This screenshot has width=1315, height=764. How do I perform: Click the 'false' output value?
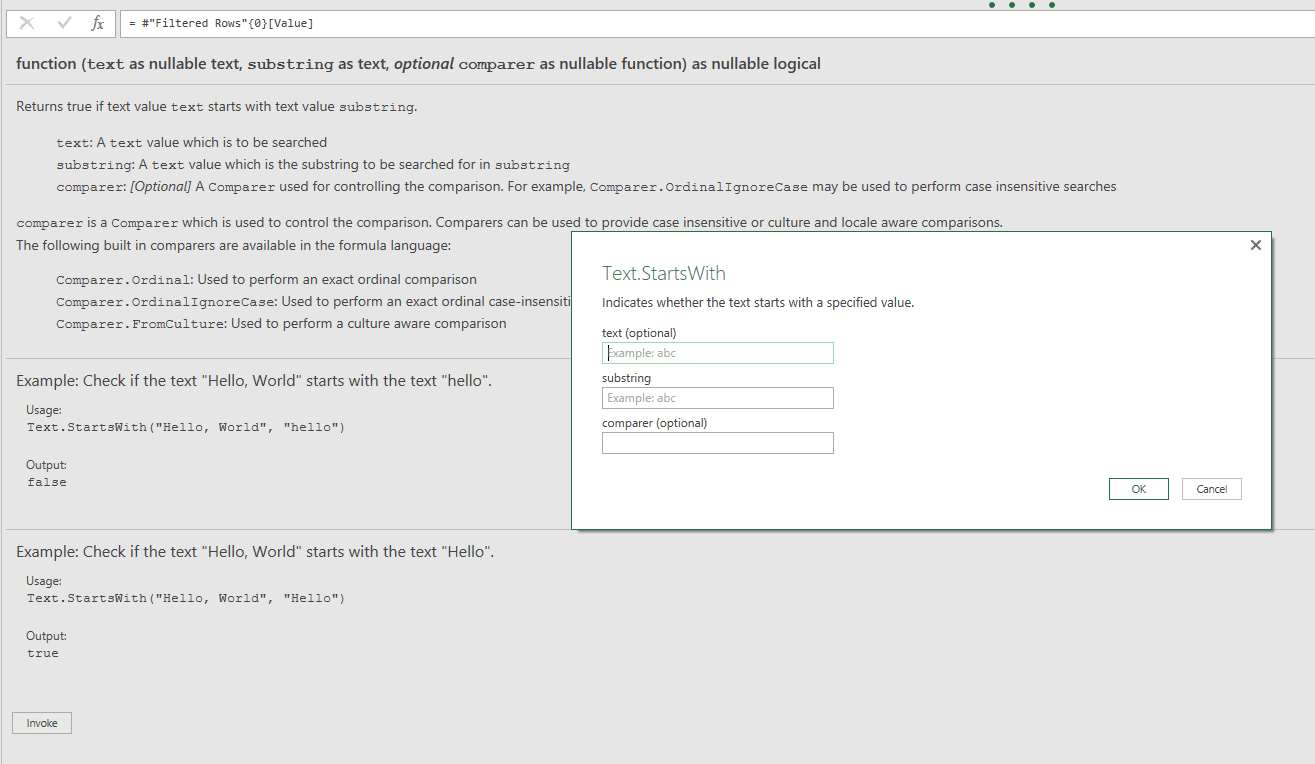(47, 482)
